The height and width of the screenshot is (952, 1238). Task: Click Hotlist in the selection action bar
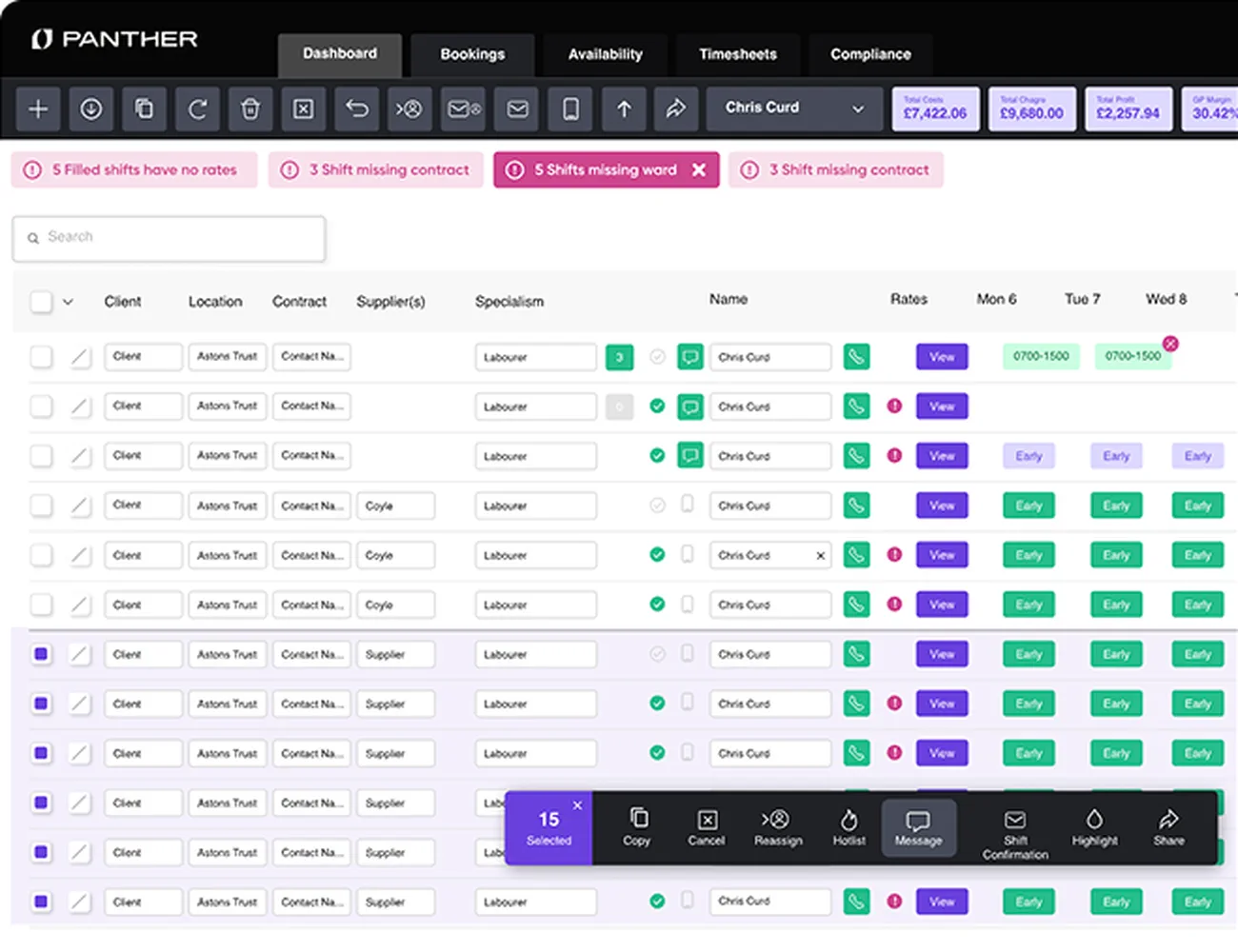tap(849, 827)
